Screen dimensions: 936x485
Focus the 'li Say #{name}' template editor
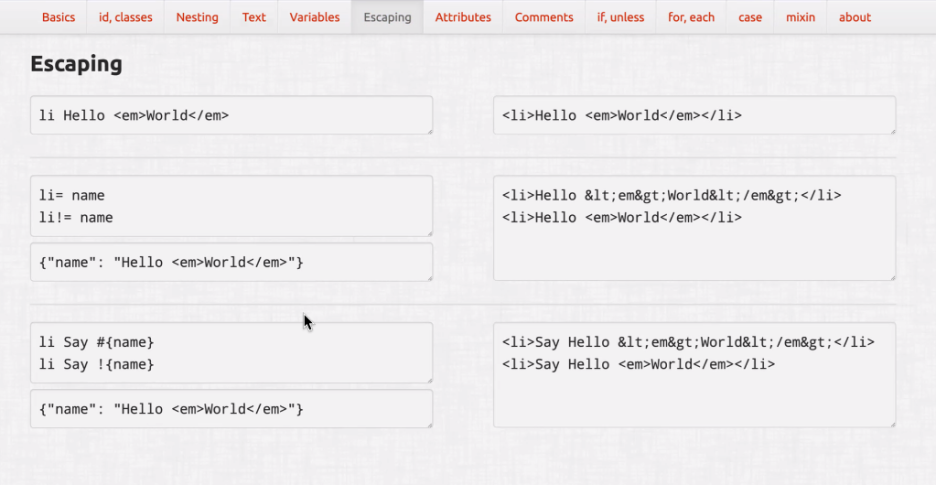point(232,353)
